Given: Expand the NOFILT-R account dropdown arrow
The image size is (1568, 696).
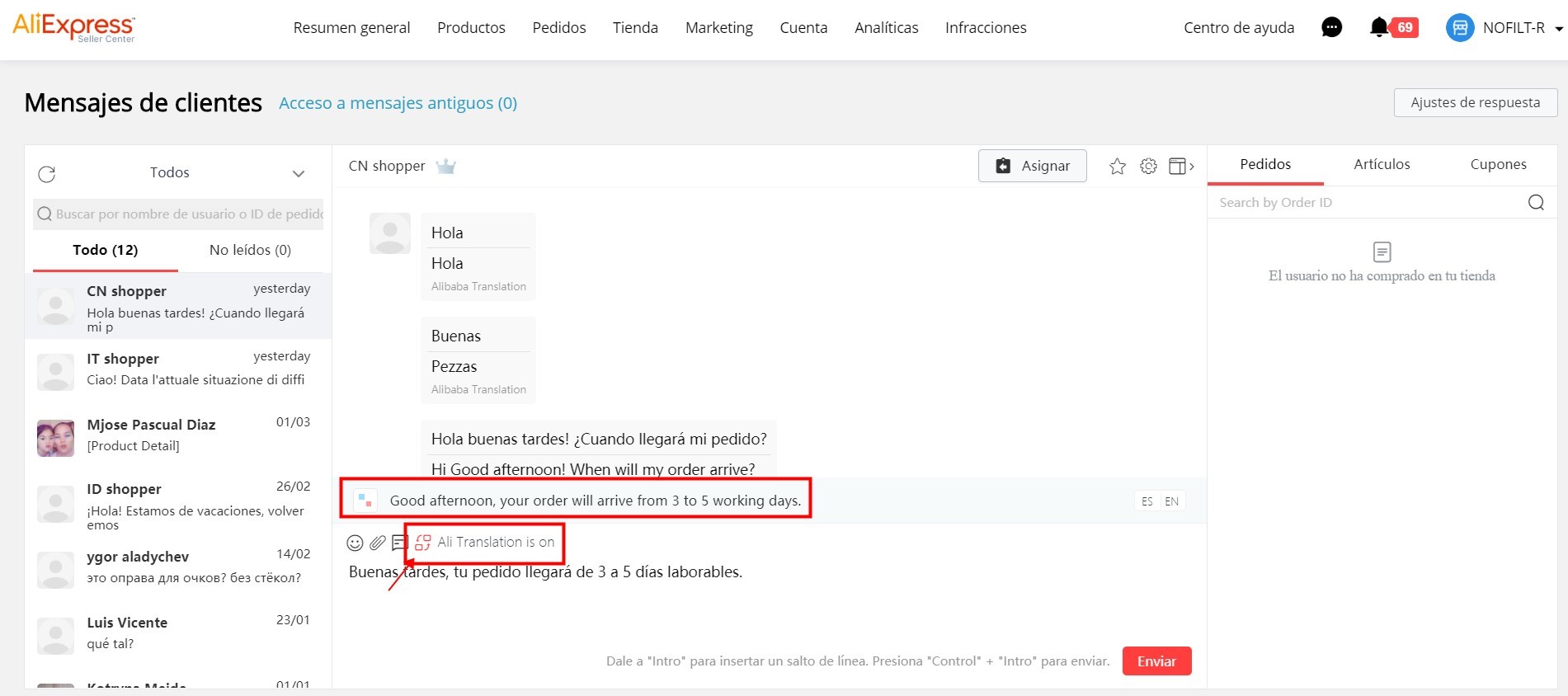Looking at the screenshot, I should point(1558,28).
